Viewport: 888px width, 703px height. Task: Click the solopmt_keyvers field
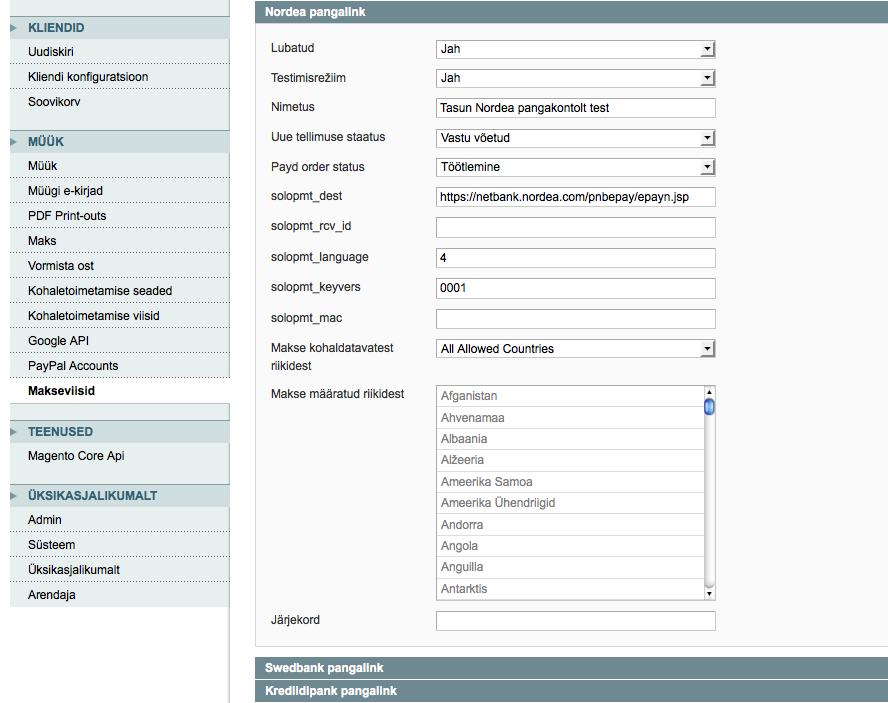575,288
